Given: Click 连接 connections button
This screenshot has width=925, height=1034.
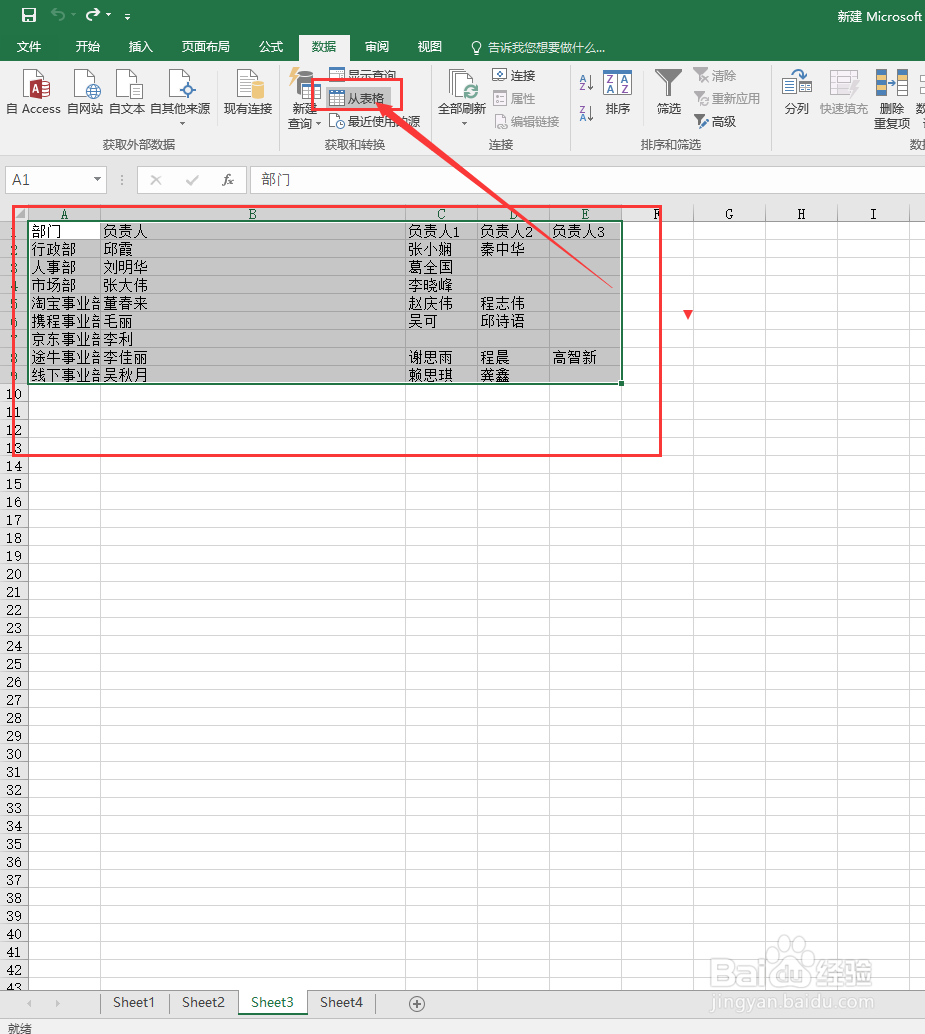Looking at the screenshot, I should click(x=514, y=75).
